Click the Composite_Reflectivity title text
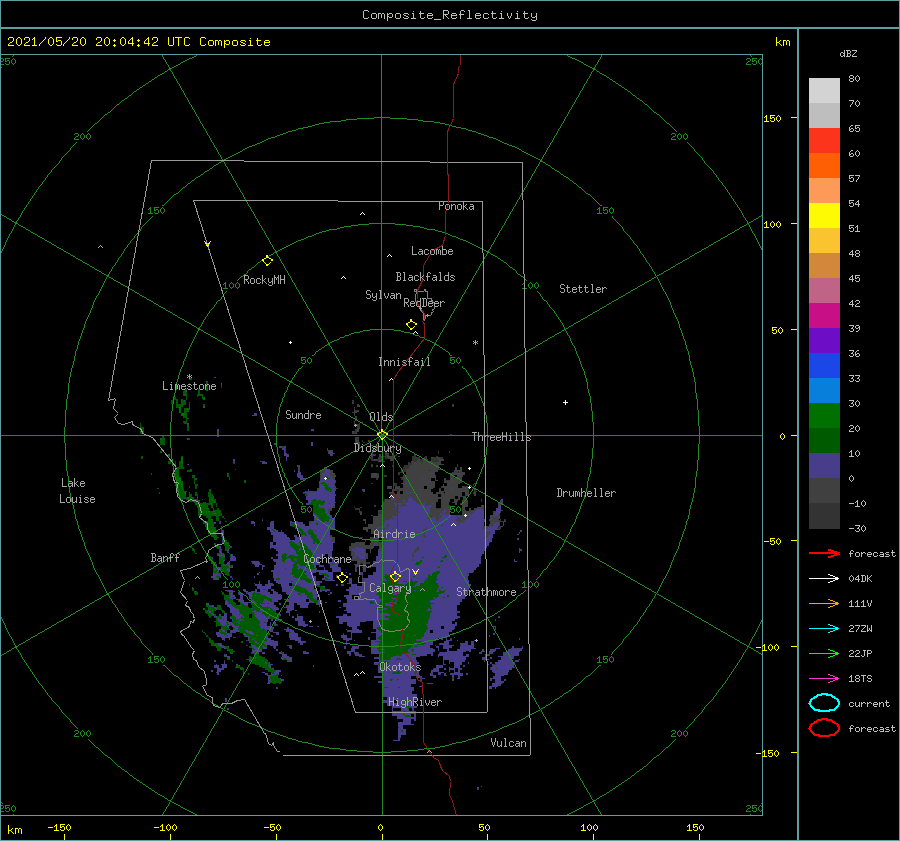This screenshot has width=900, height=841. pos(450,15)
